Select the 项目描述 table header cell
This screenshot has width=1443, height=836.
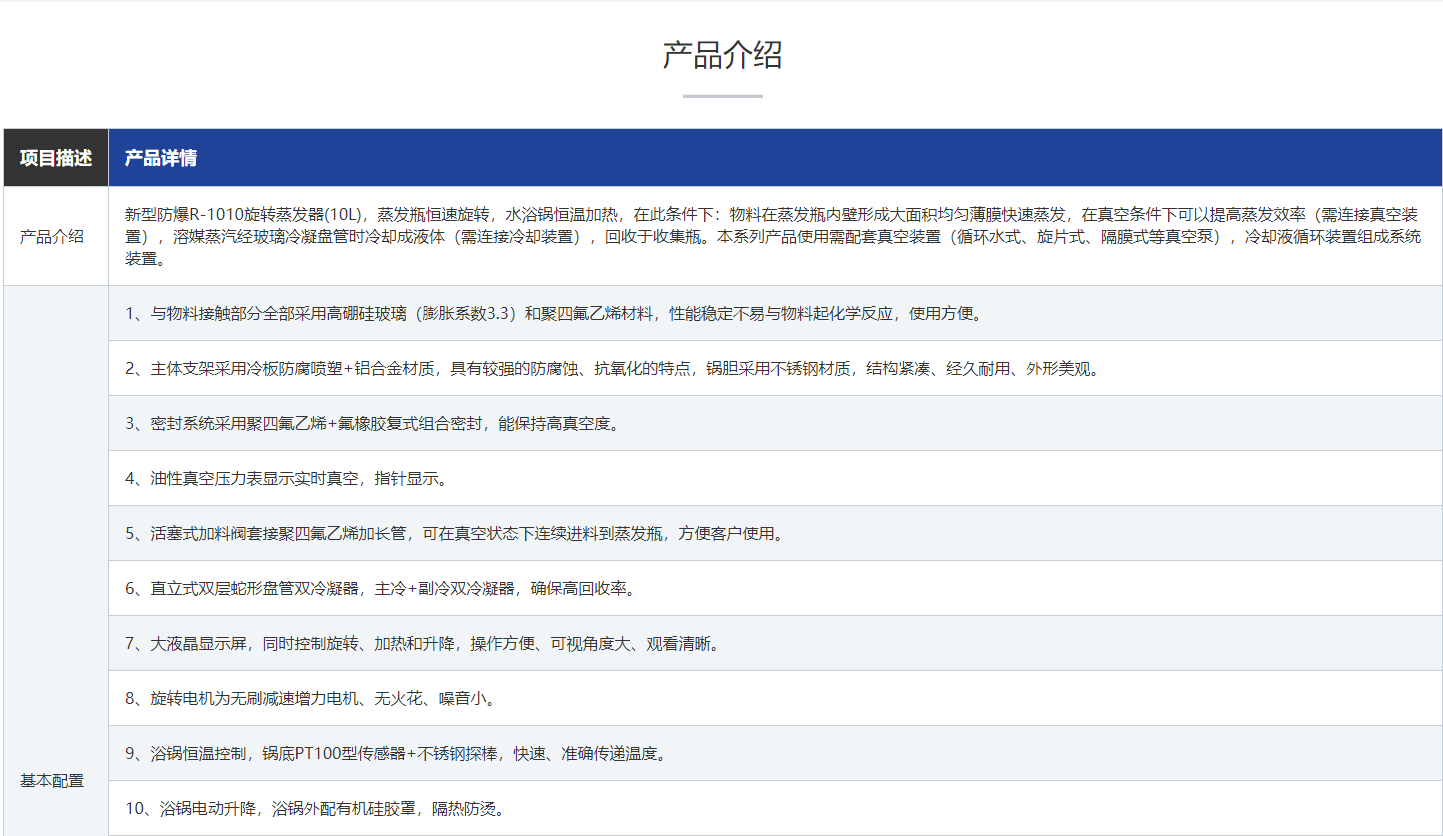(x=56, y=158)
